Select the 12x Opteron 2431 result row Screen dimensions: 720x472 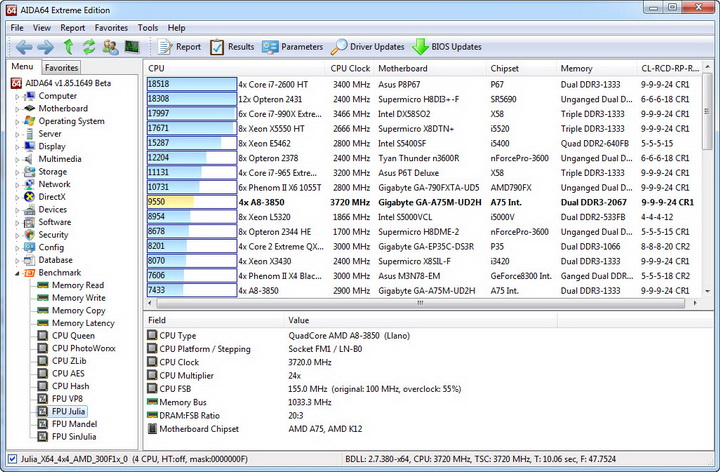pyautogui.click(x=423, y=99)
